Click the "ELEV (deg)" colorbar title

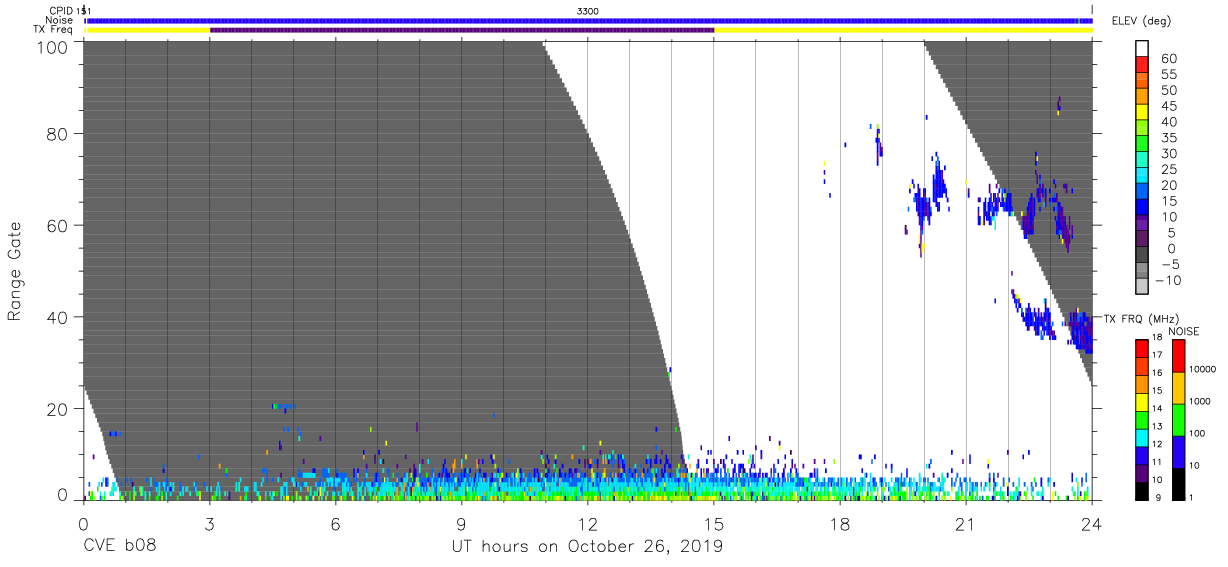pos(1142,22)
